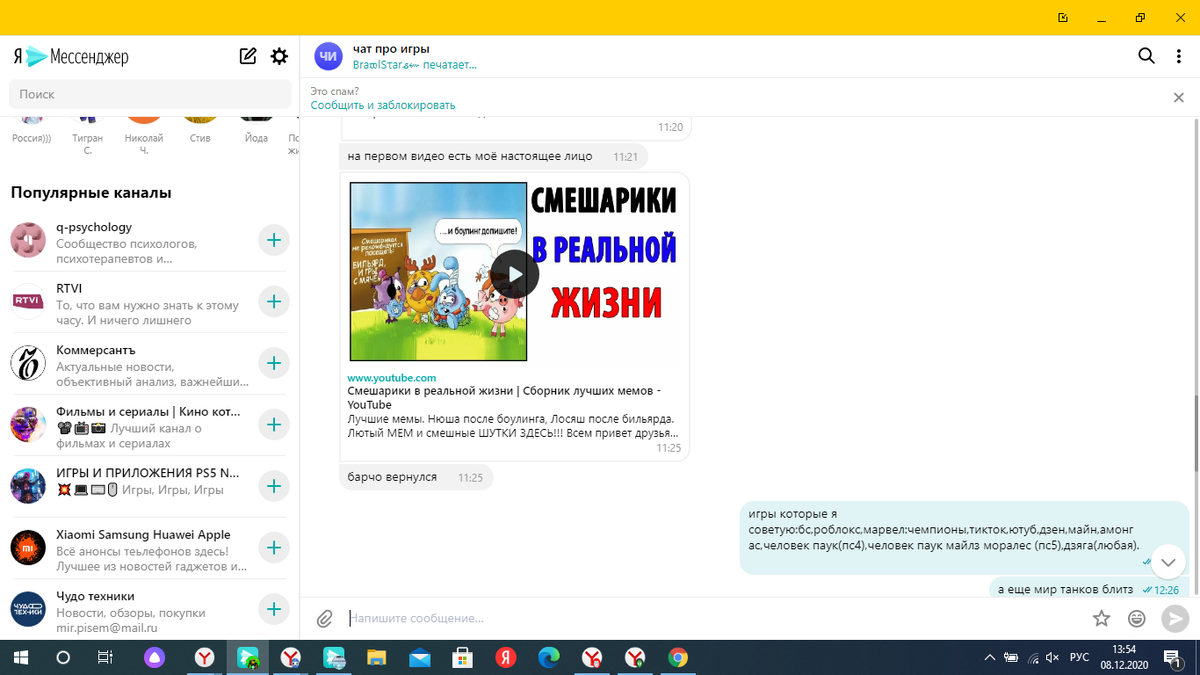Expand hidden icons in the system tray
This screenshot has width=1200, height=675.
pos(989,658)
